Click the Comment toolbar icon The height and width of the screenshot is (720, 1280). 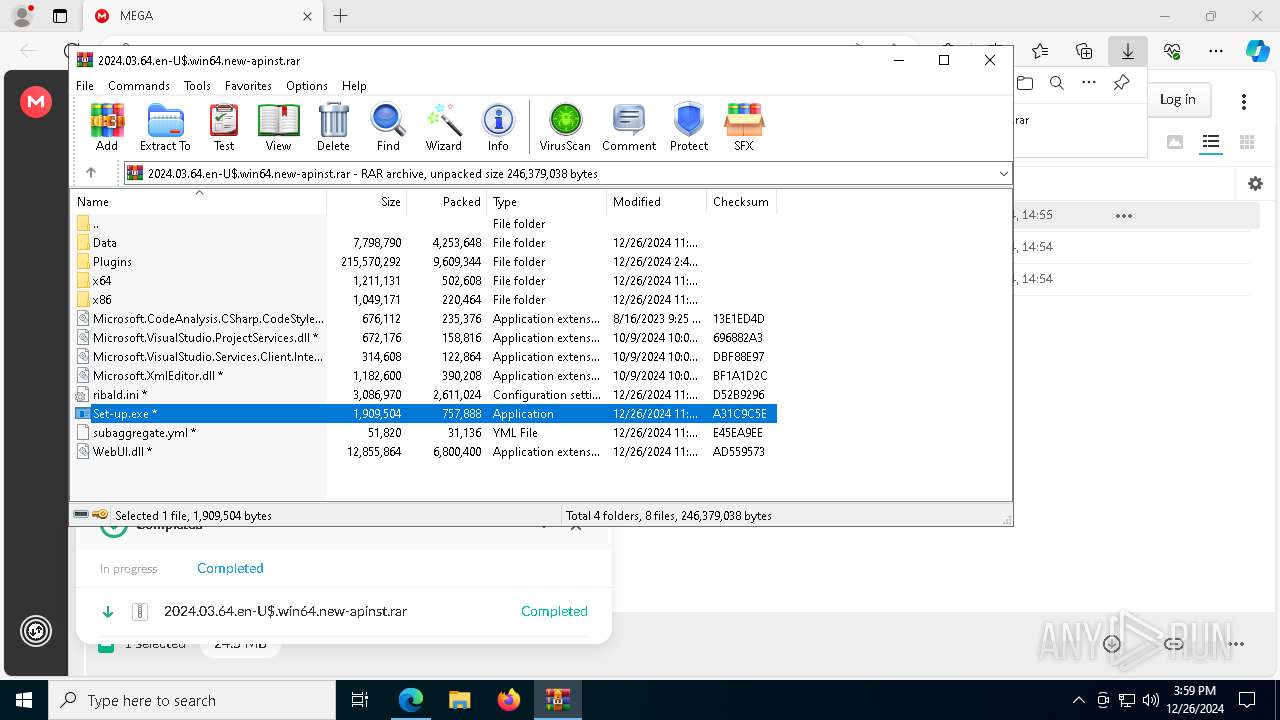(x=629, y=127)
